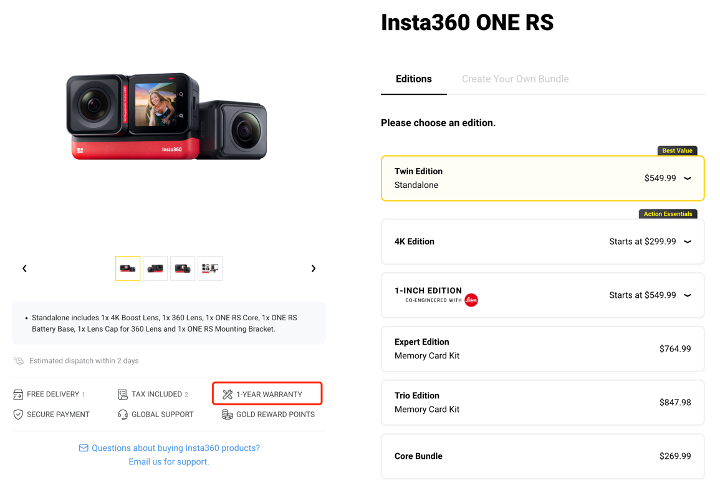Show the previous product image
This screenshot has height=482, width=720.
click(25, 268)
